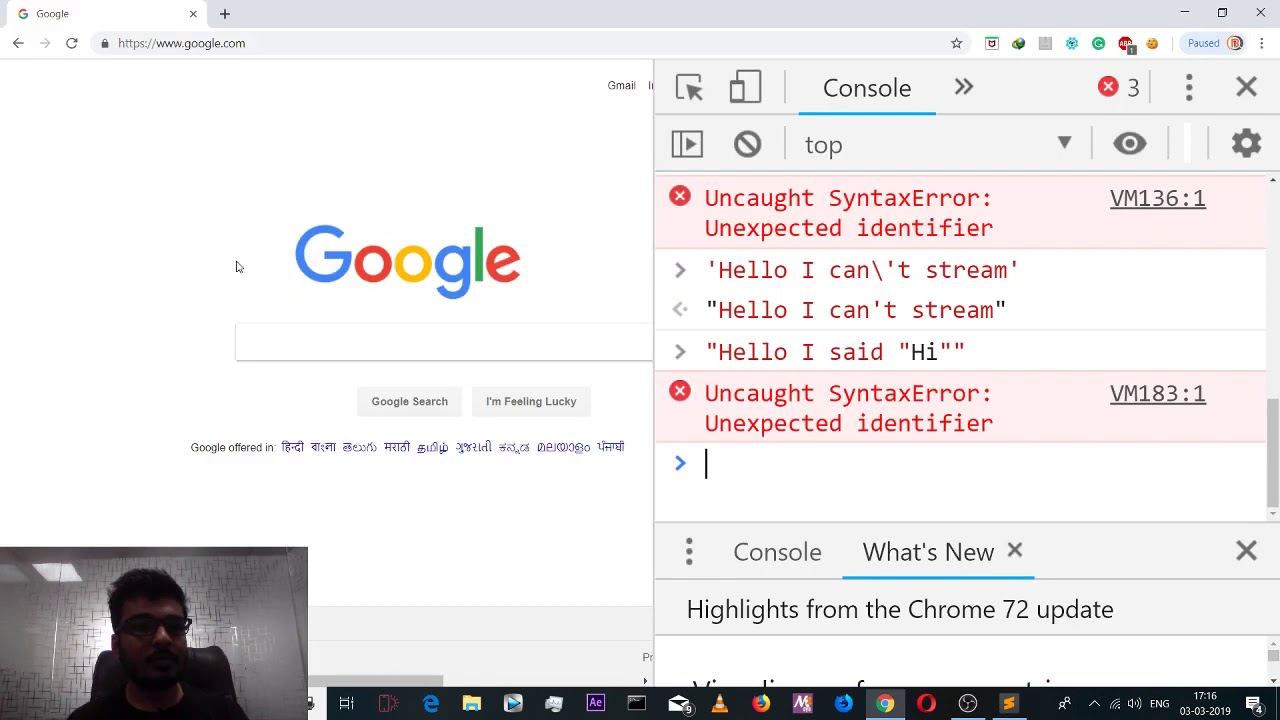
Task: Switch to the Console panel tab
Action: [867, 88]
